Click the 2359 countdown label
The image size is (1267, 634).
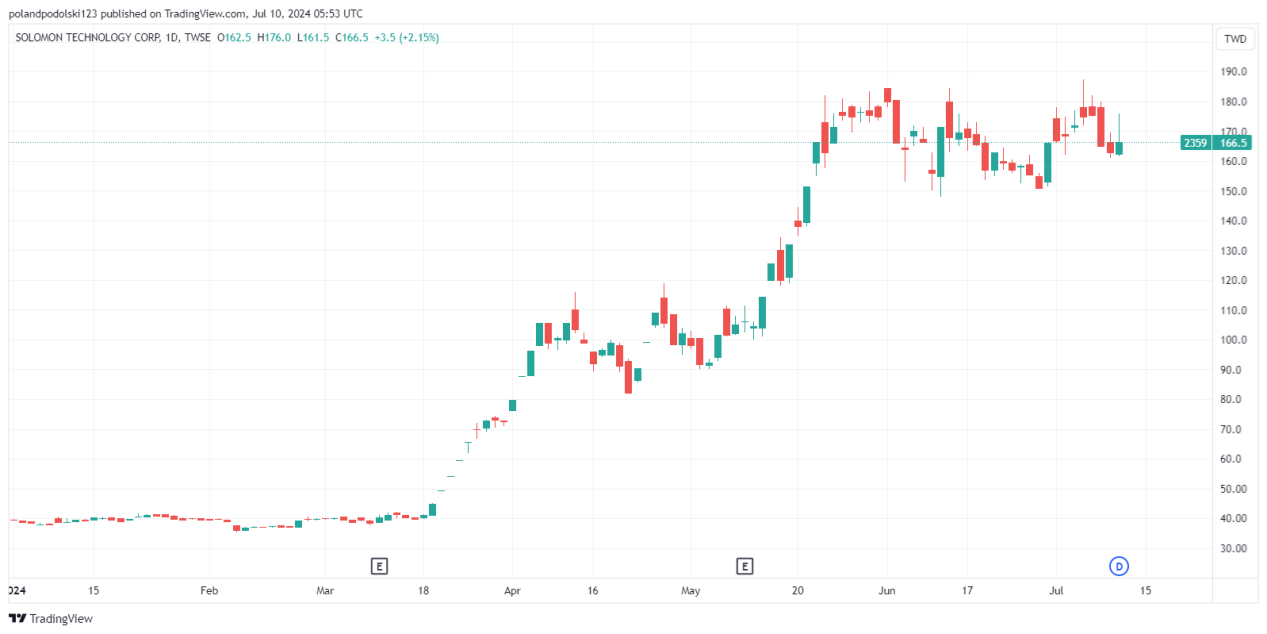1195,143
